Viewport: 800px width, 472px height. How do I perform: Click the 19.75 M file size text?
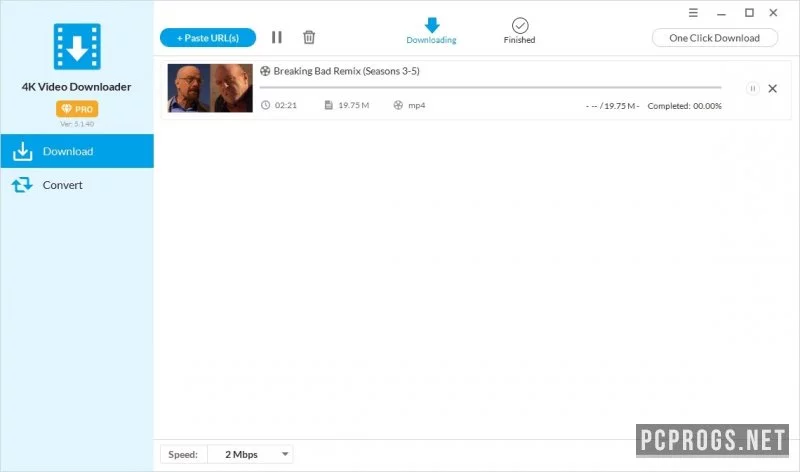click(x=354, y=105)
